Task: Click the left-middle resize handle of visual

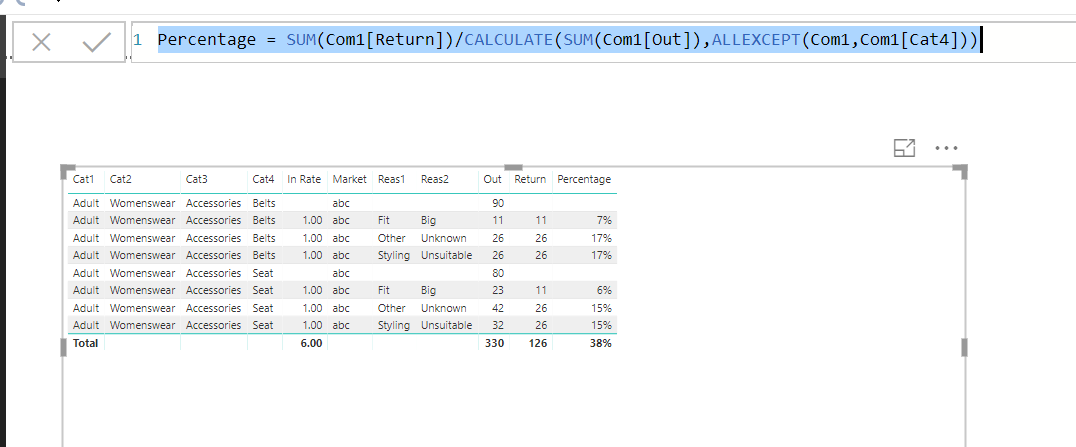Action: coord(65,347)
